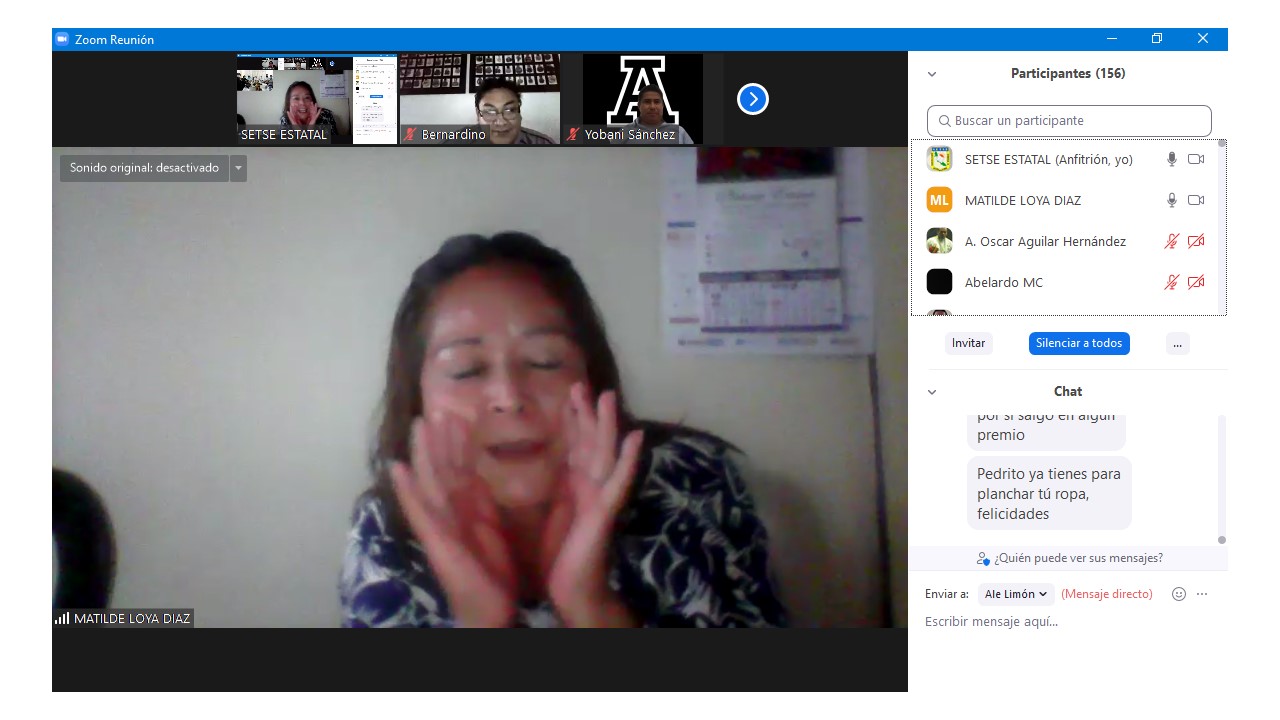Click Abelardo MC black avatar

tap(939, 282)
